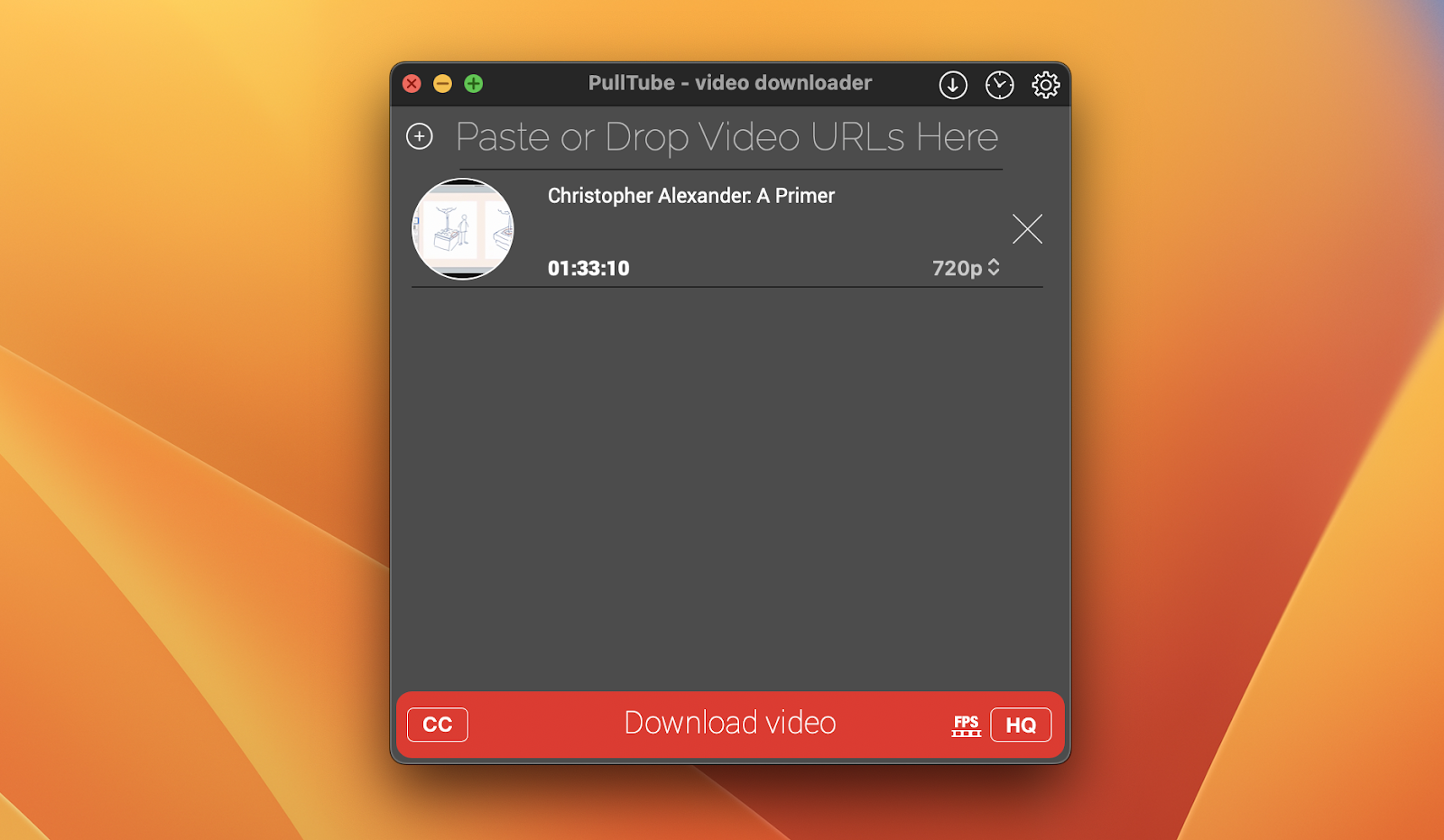Enable CC subtitles download
Screen dimensions: 1444x840
pyautogui.click(x=438, y=725)
